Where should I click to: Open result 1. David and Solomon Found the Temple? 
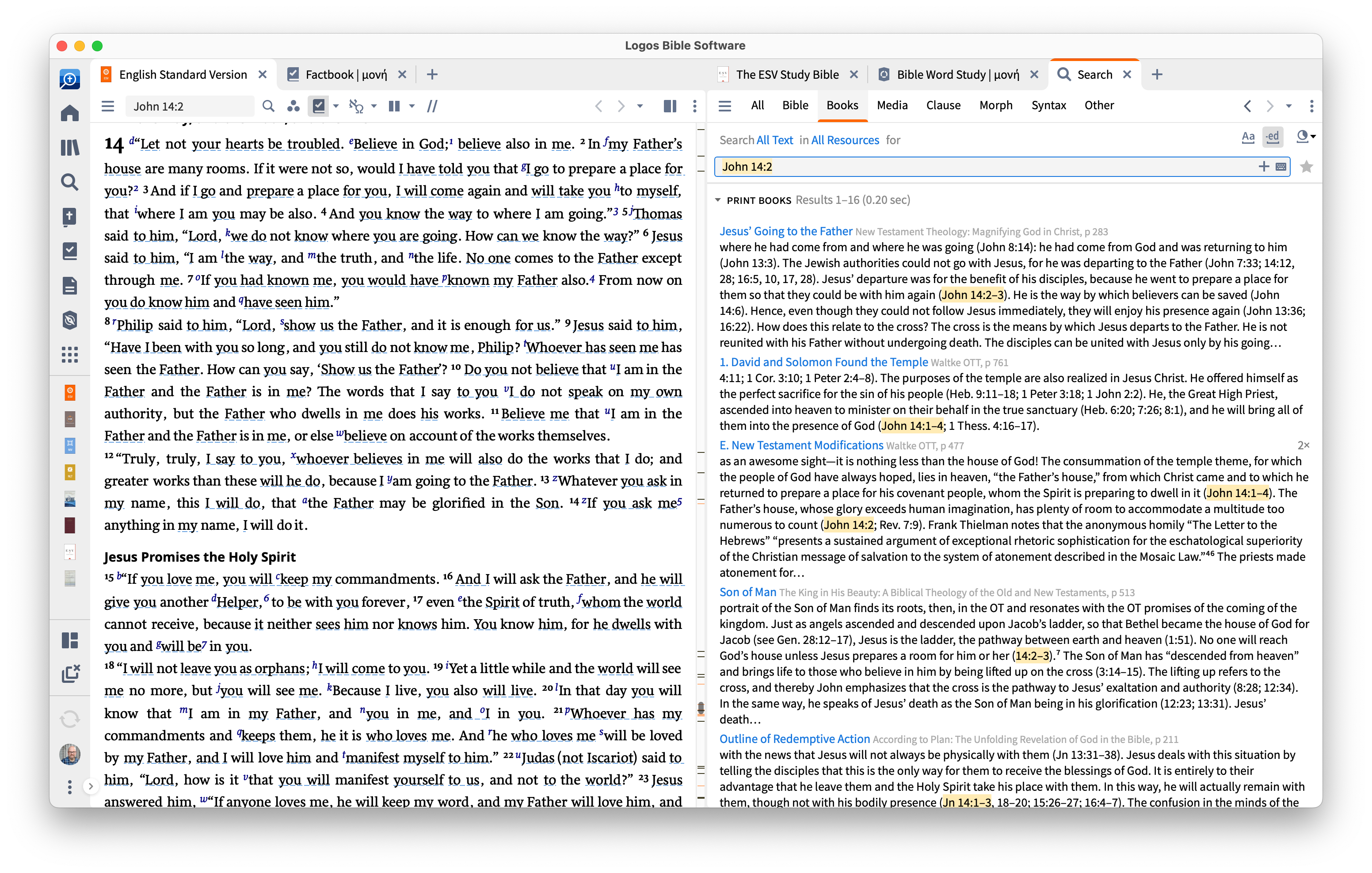(823, 362)
